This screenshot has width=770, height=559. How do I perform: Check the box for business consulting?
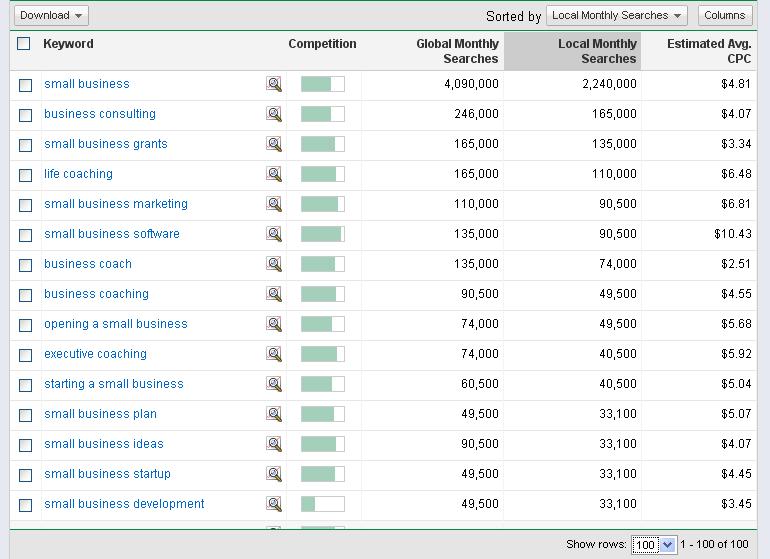coord(26,115)
